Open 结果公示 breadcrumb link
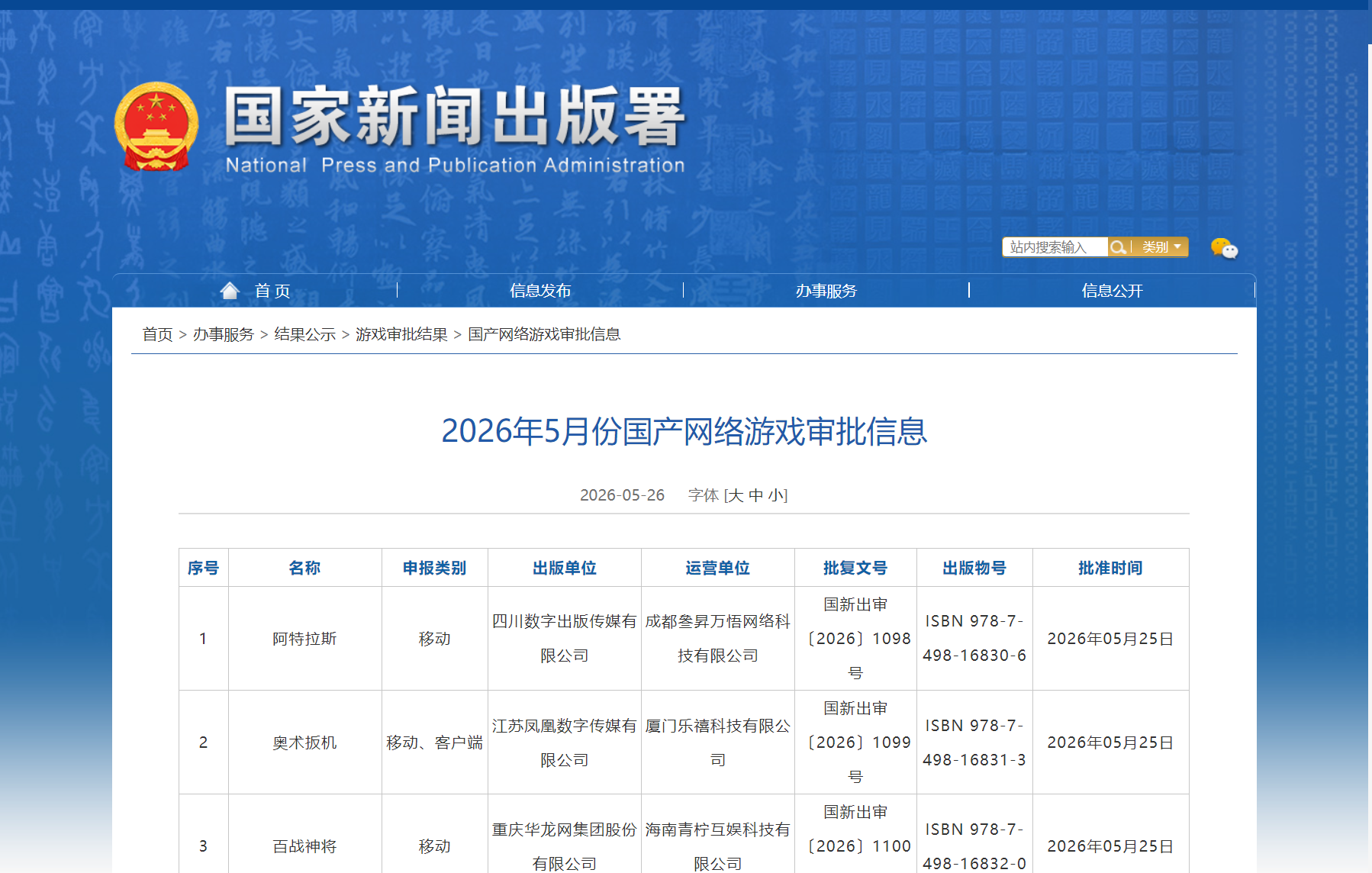Screen dimensions: 1372x873 pos(305,334)
